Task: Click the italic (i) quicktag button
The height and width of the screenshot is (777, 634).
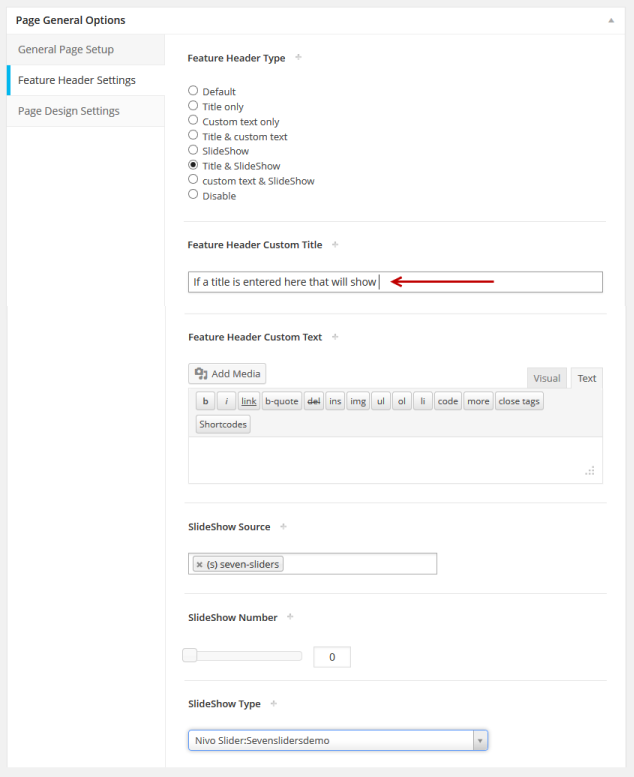Action: (227, 401)
